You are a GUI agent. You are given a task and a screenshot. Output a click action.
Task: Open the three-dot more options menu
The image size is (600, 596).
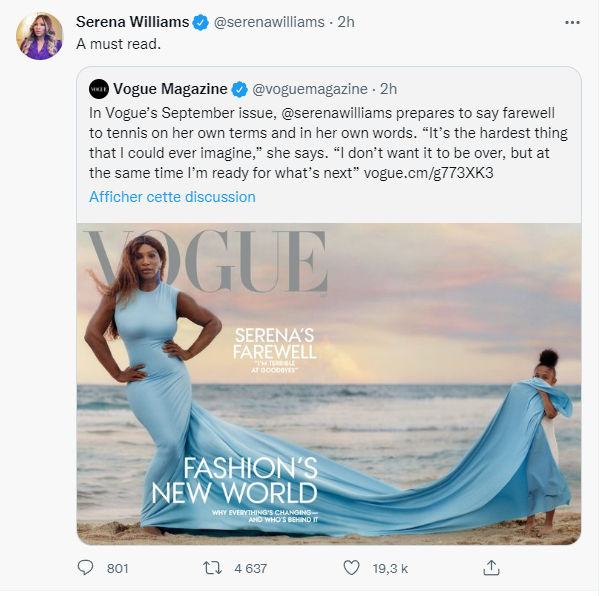coord(571,21)
